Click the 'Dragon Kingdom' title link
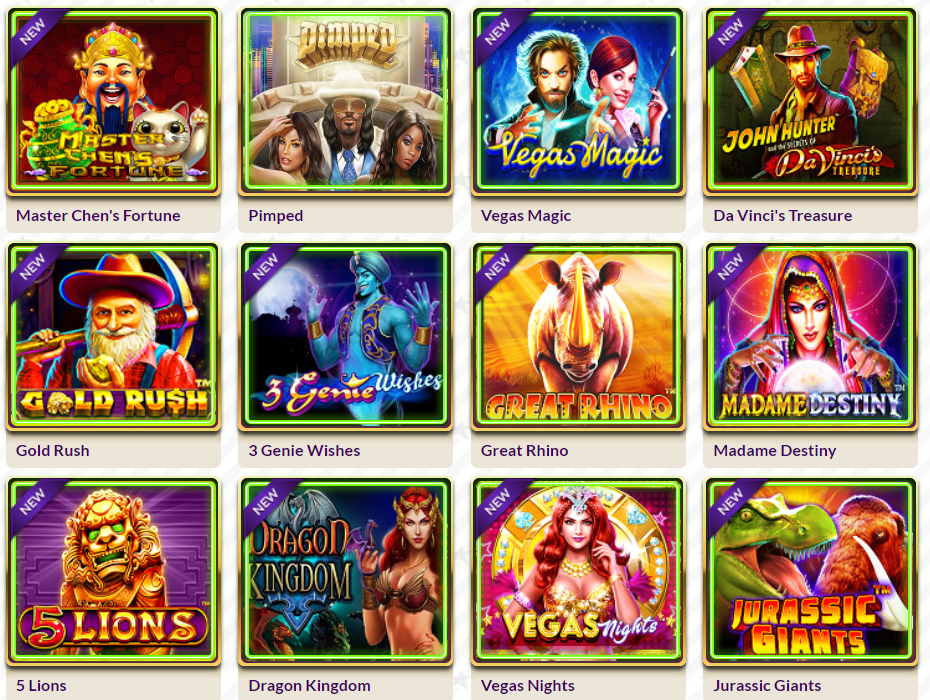The image size is (930, 700). [x=310, y=686]
